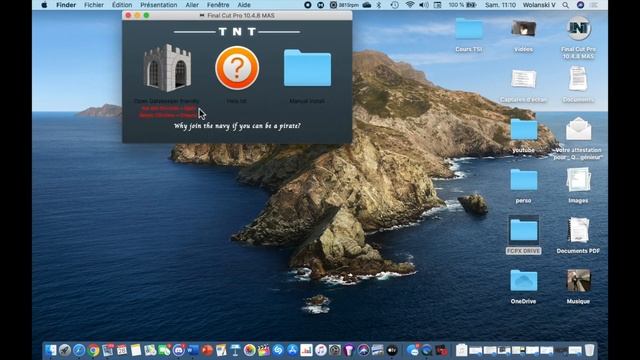This screenshot has width=640, height=360.
Task: Open Finder from the Dock
Action: (51, 350)
